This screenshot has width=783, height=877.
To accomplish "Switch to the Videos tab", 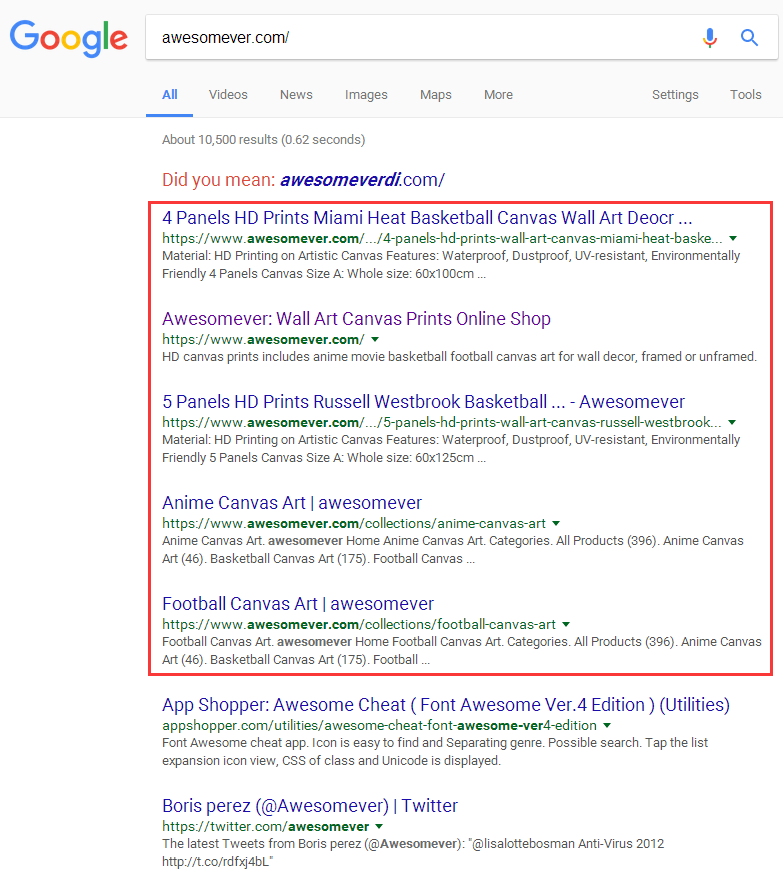I will pyautogui.click(x=228, y=95).
